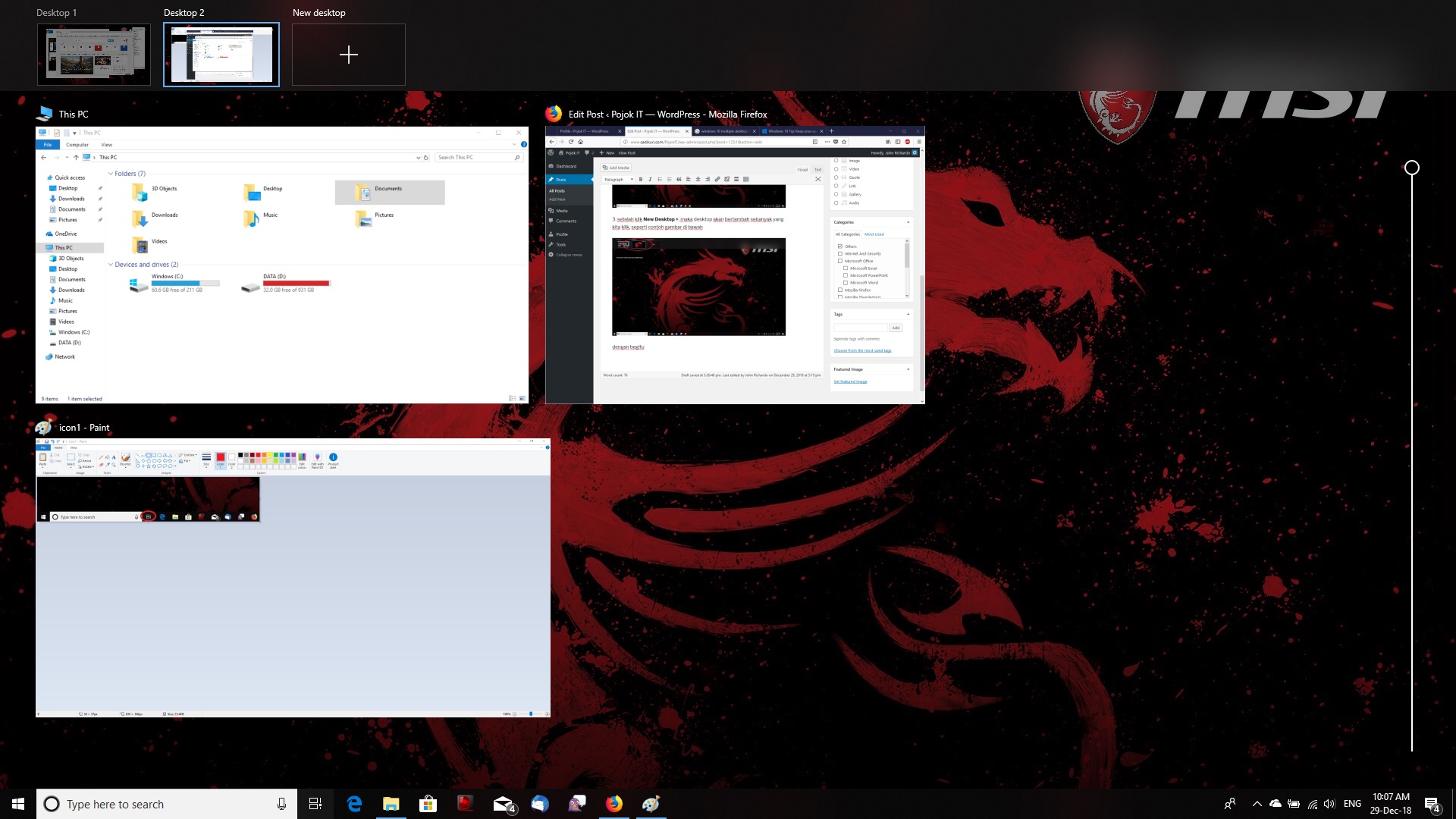1456x819 pixels.
Task: Click the Brushes tool in Paint
Action: [125, 460]
